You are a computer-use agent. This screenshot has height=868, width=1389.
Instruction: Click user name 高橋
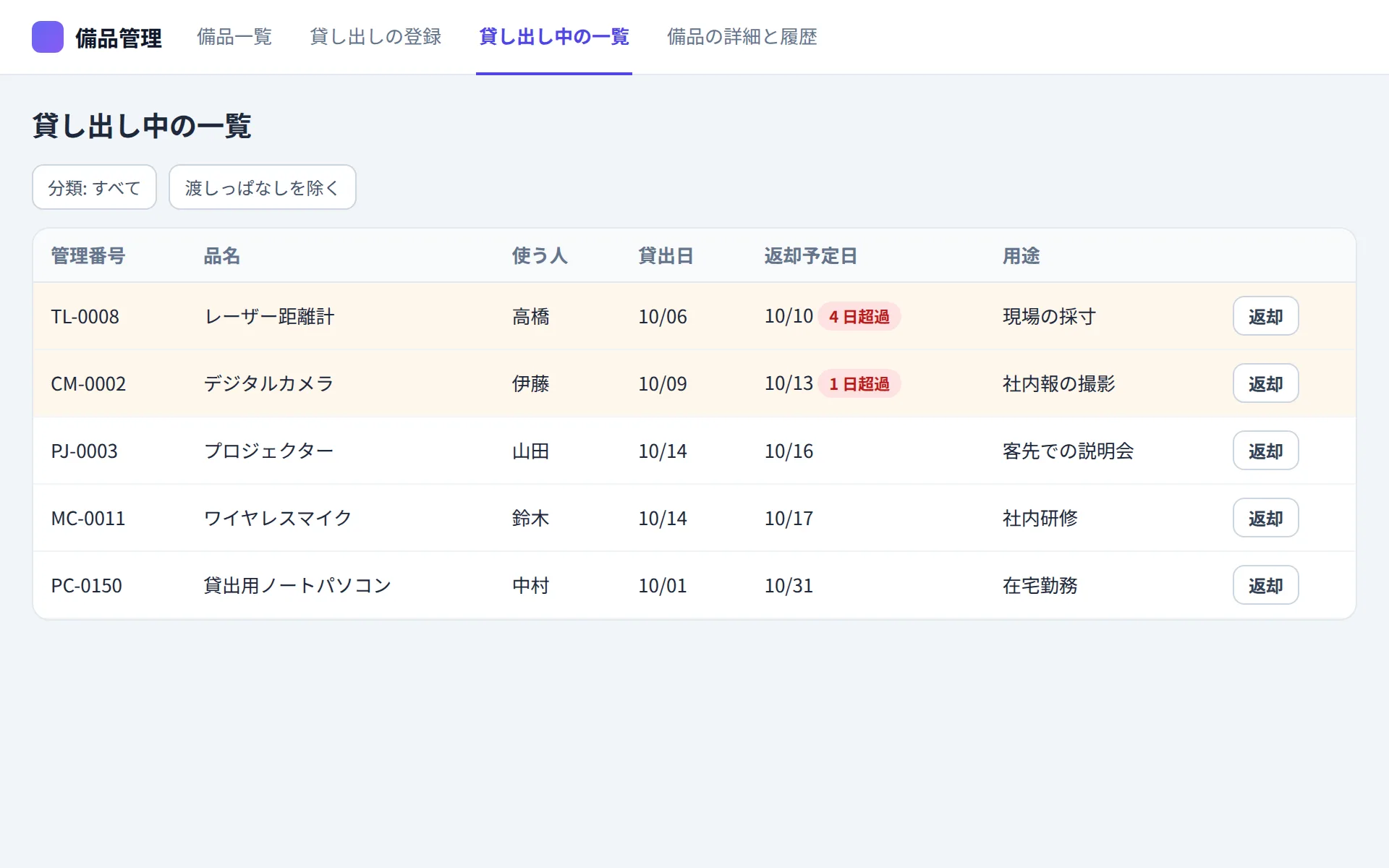click(531, 317)
